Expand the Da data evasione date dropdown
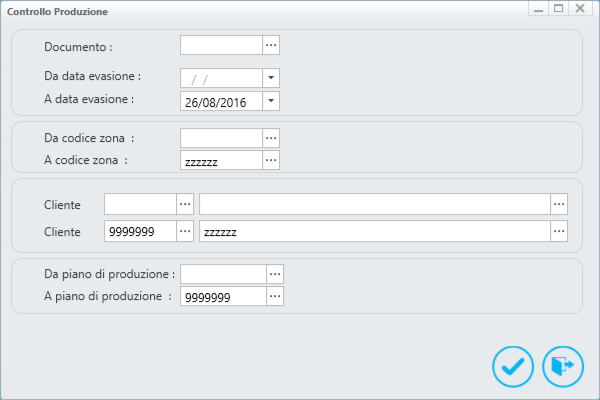Image resolution: width=600 pixels, height=400 pixels. 271,78
